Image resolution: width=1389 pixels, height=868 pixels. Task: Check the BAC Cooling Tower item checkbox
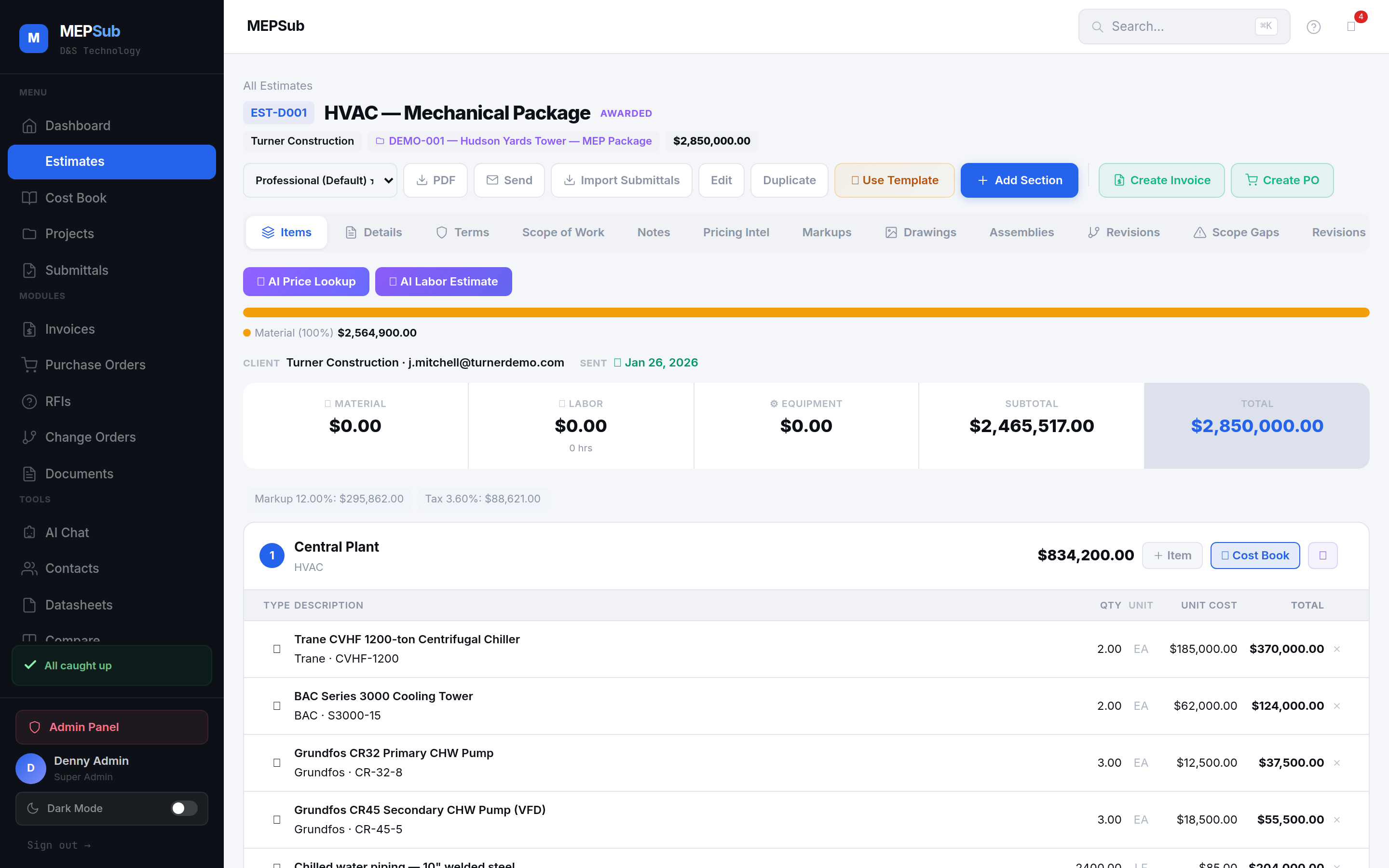[x=277, y=706]
